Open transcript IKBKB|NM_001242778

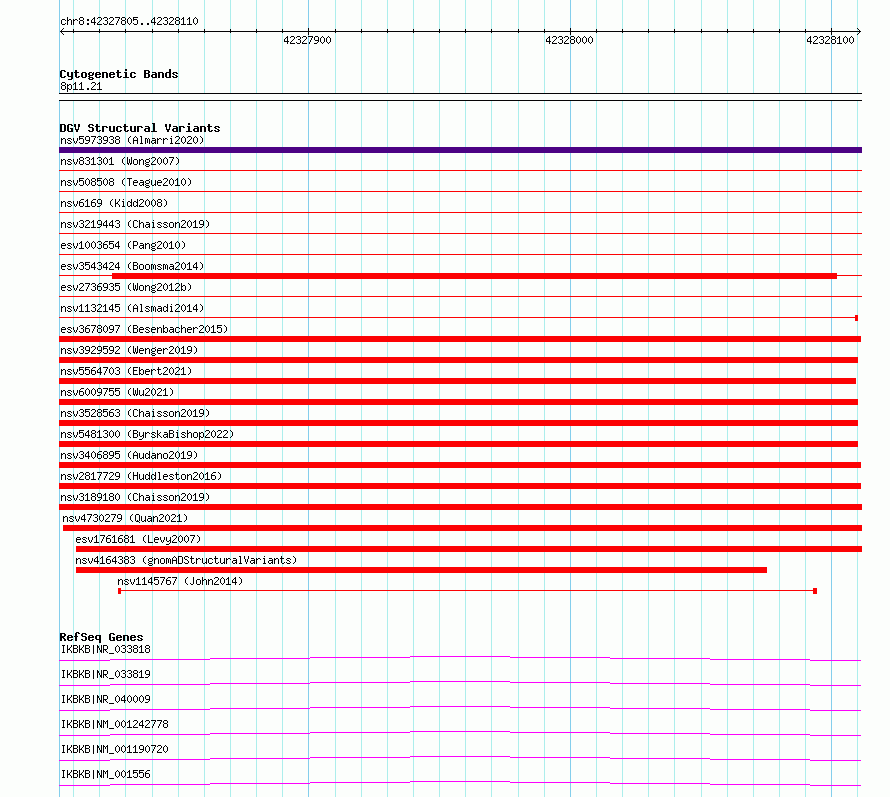114,724
